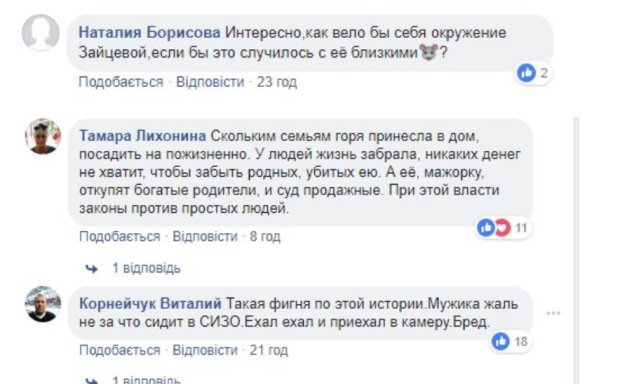
Task: Expand 1 відповідь under Корнейчук Виталий's comment
Action: click(x=146, y=380)
